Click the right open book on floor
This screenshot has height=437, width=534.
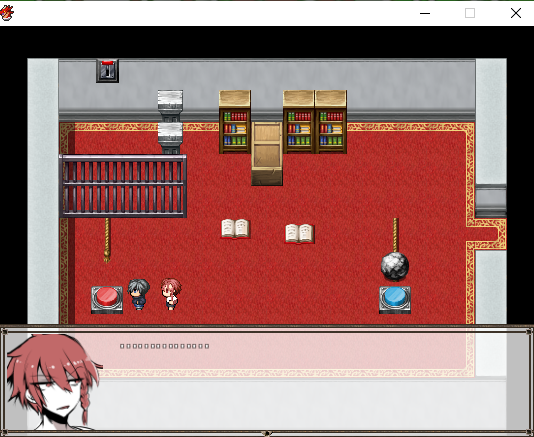(299, 233)
